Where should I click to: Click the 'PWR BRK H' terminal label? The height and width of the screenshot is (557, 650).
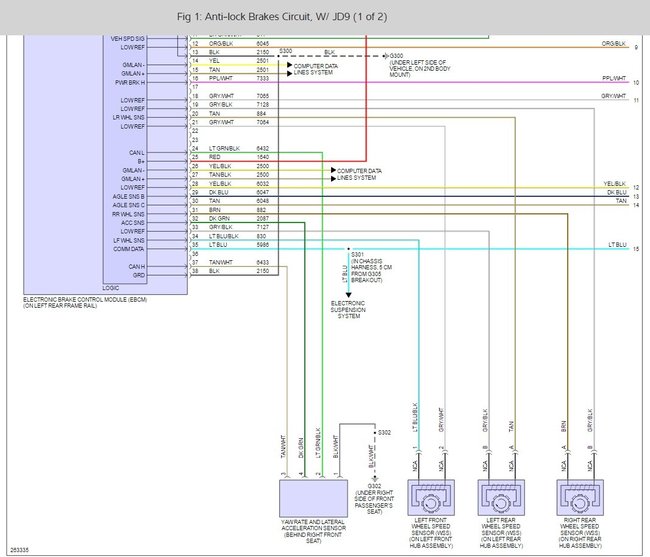130,82
